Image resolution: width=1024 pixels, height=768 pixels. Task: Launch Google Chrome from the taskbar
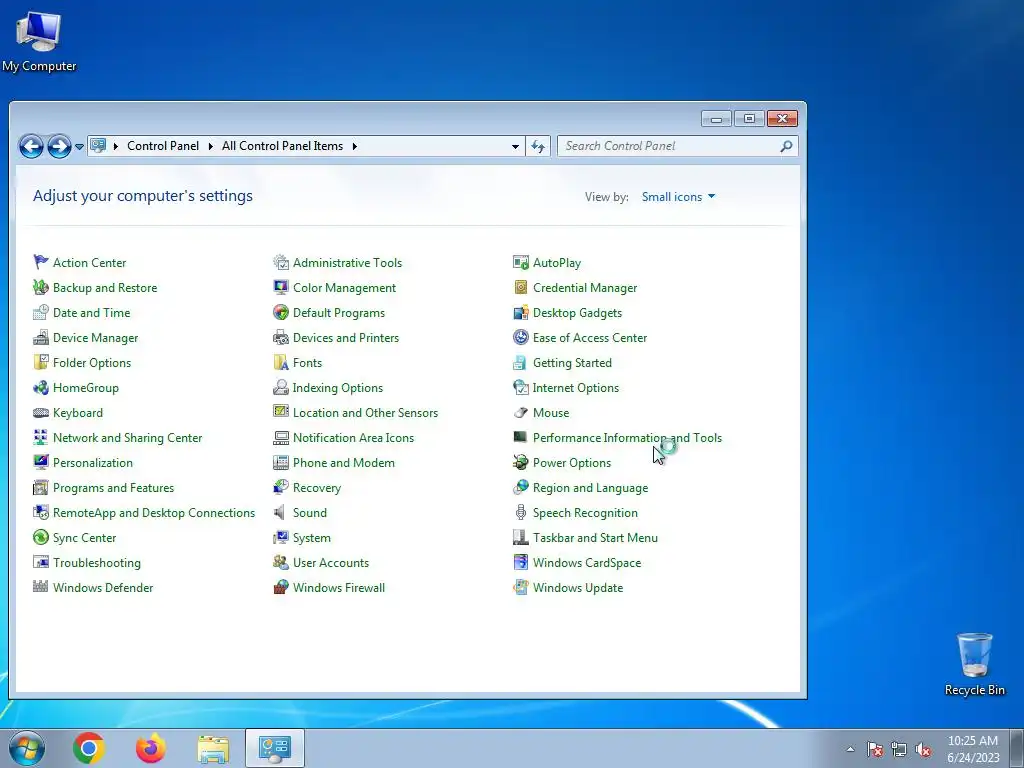click(89, 748)
